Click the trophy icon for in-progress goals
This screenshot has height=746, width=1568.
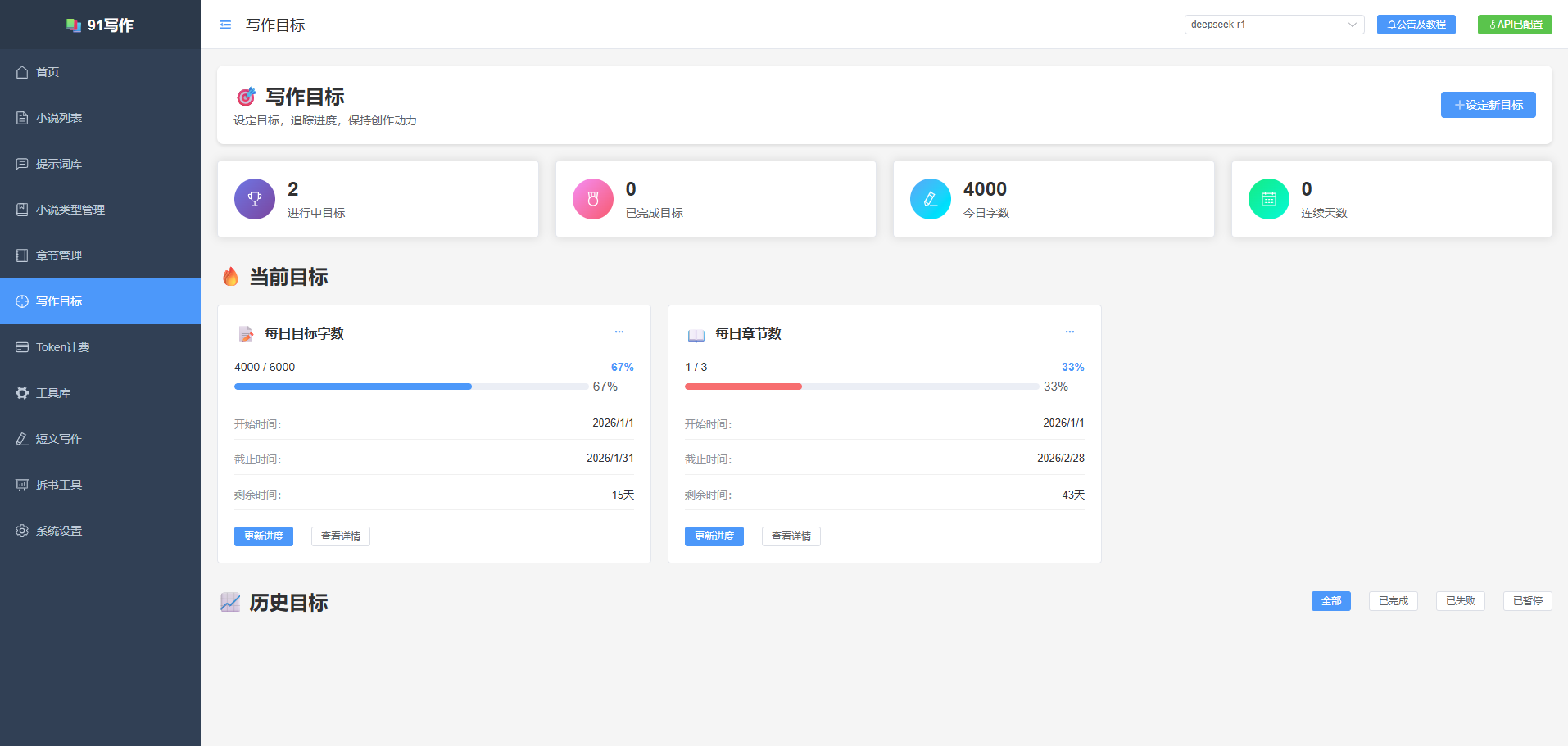tap(255, 199)
